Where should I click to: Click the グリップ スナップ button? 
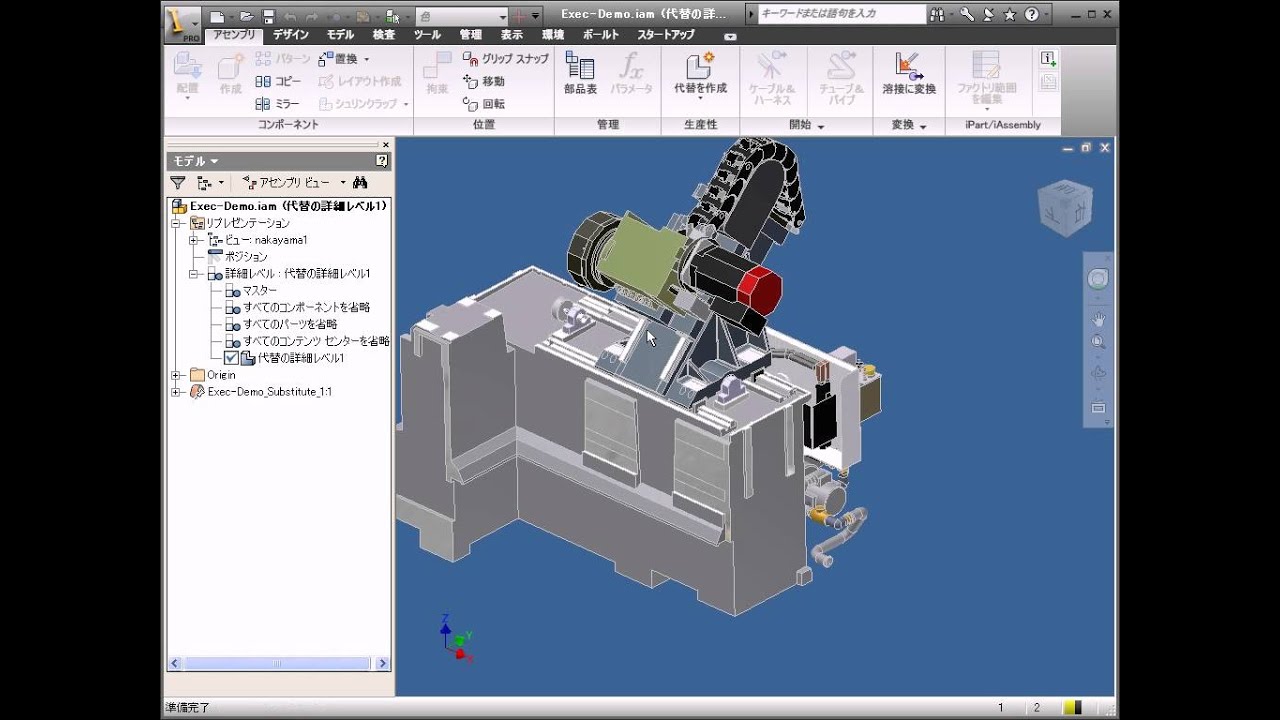[506, 59]
